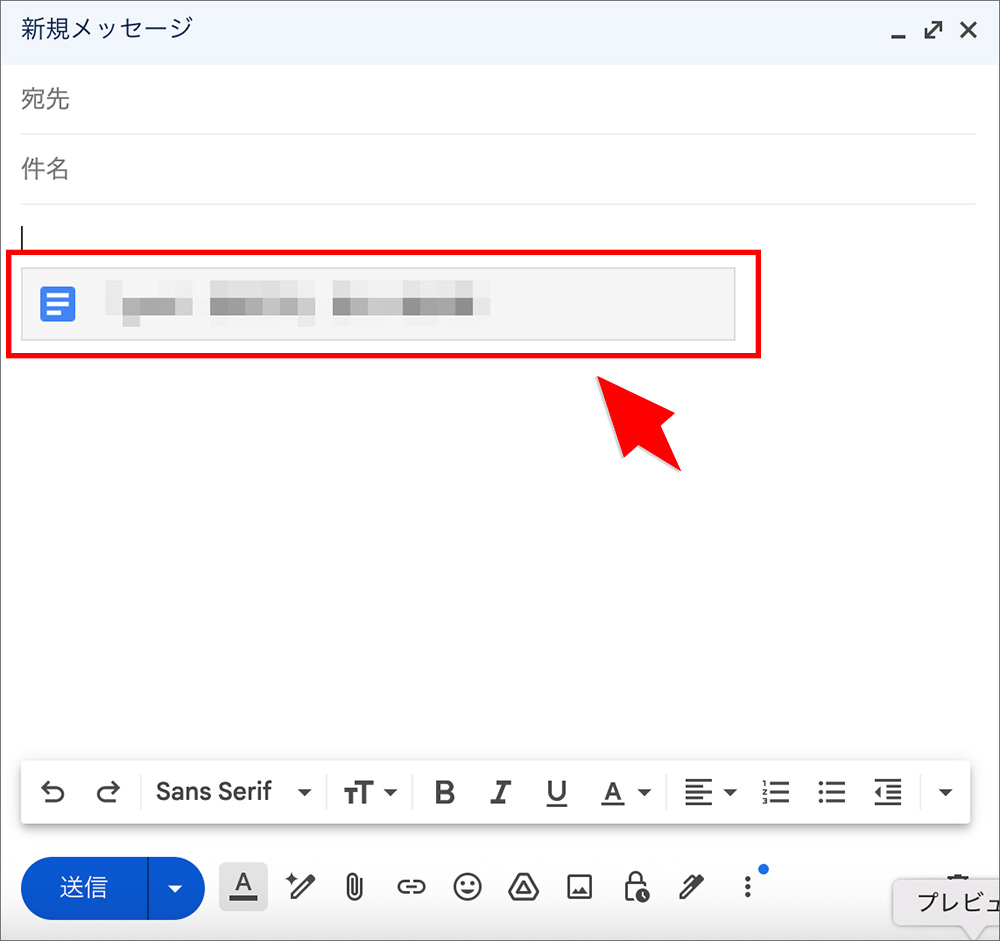This screenshot has width=1000, height=941.
Task: Expand the 送信 button's send options arrow
Action: coord(177,887)
